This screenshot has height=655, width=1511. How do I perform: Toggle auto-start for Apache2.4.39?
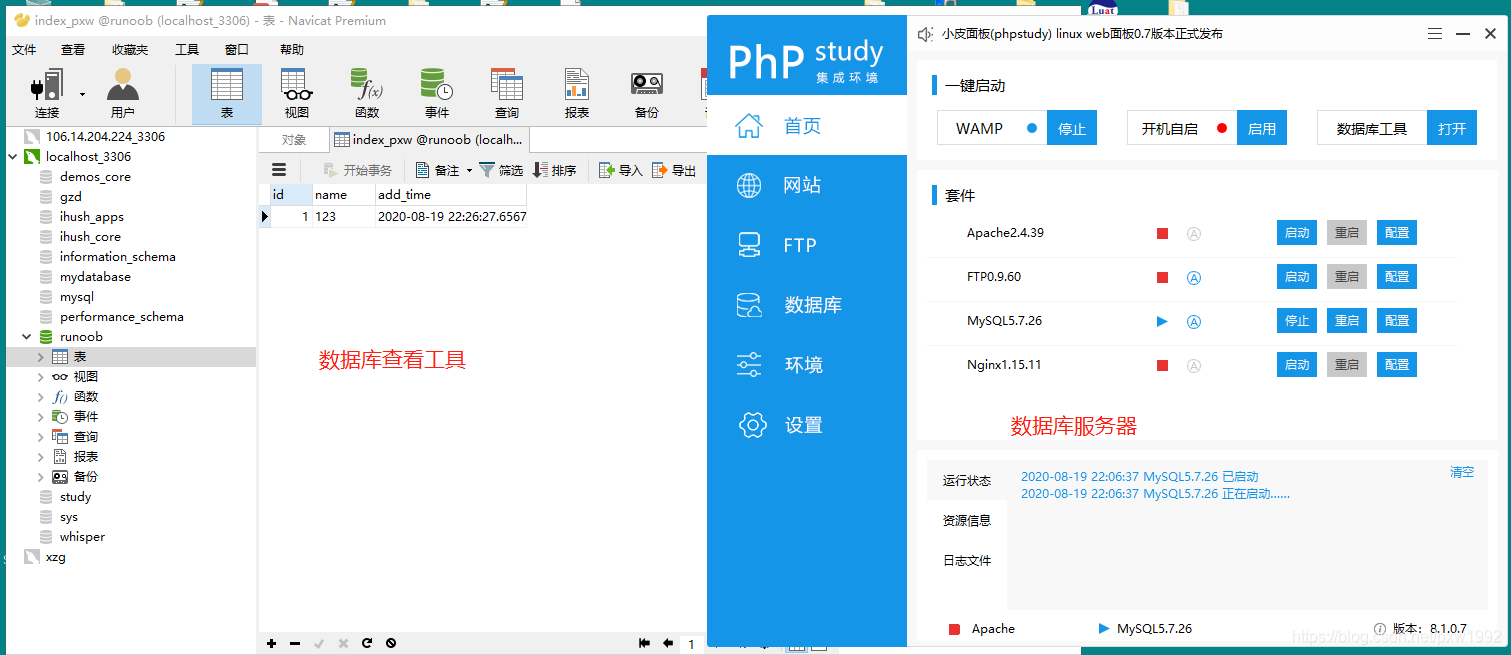pyautogui.click(x=1194, y=233)
